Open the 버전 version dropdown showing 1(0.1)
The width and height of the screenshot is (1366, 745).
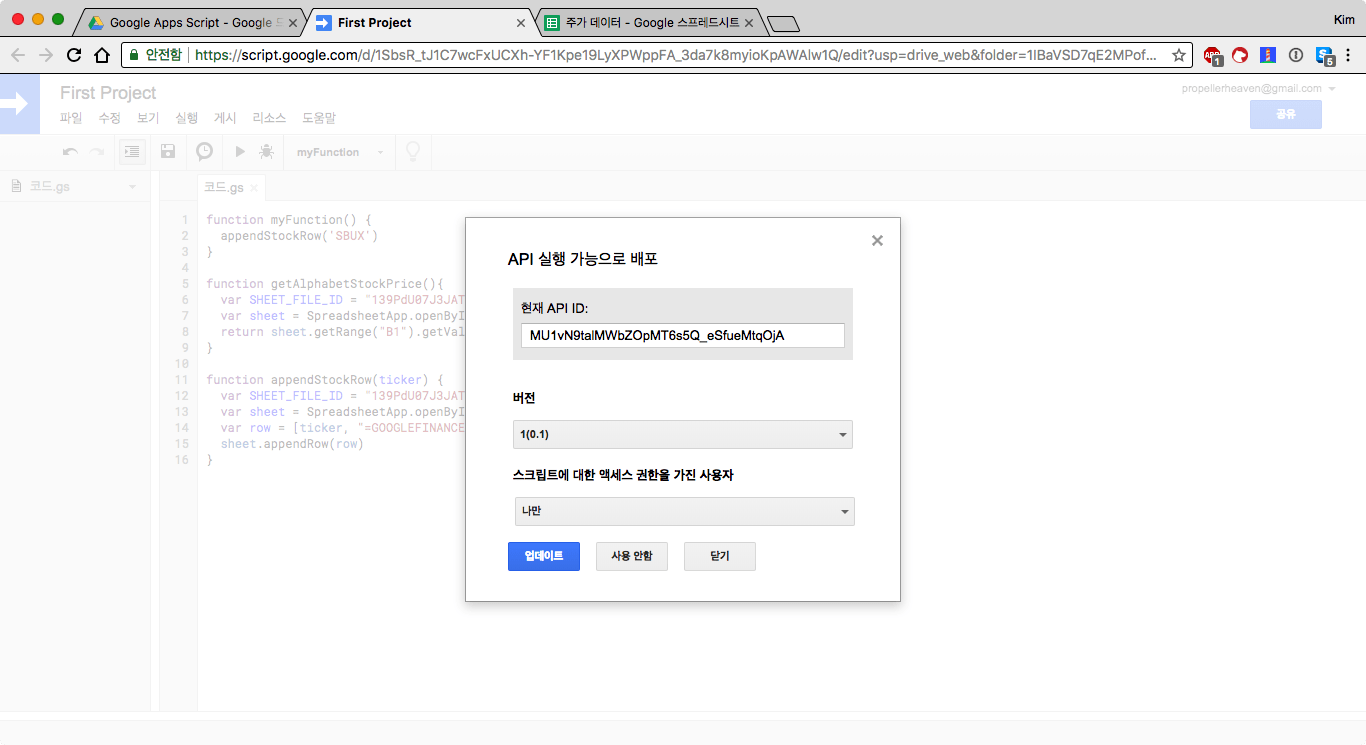point(682,434)
